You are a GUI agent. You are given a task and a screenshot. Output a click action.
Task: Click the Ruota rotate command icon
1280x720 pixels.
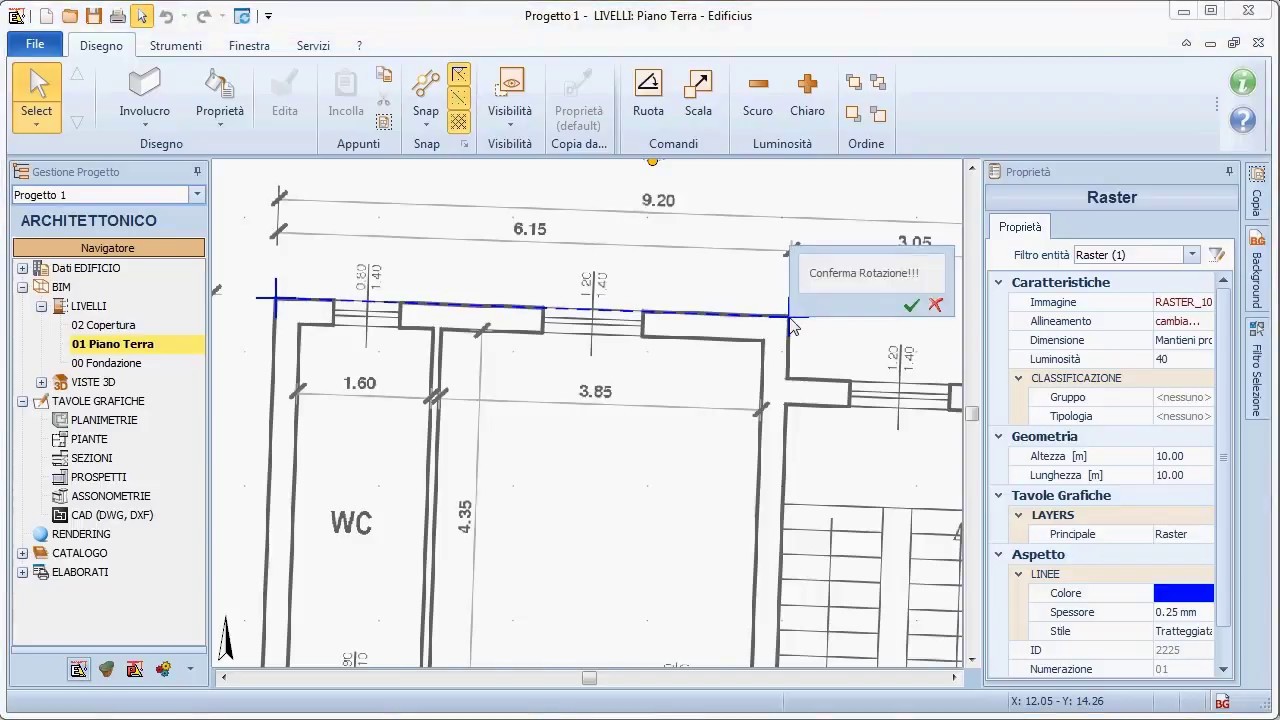(648, 84)
